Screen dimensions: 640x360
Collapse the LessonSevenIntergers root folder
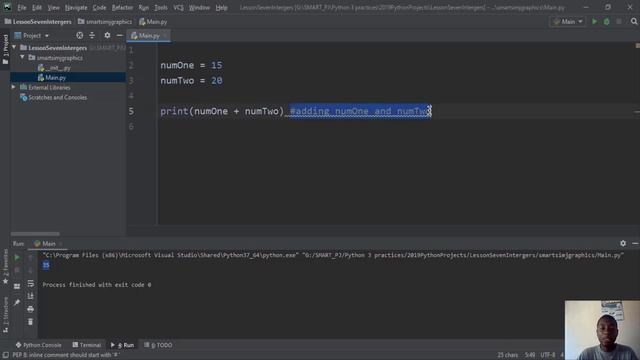click(x=14, y=48)
